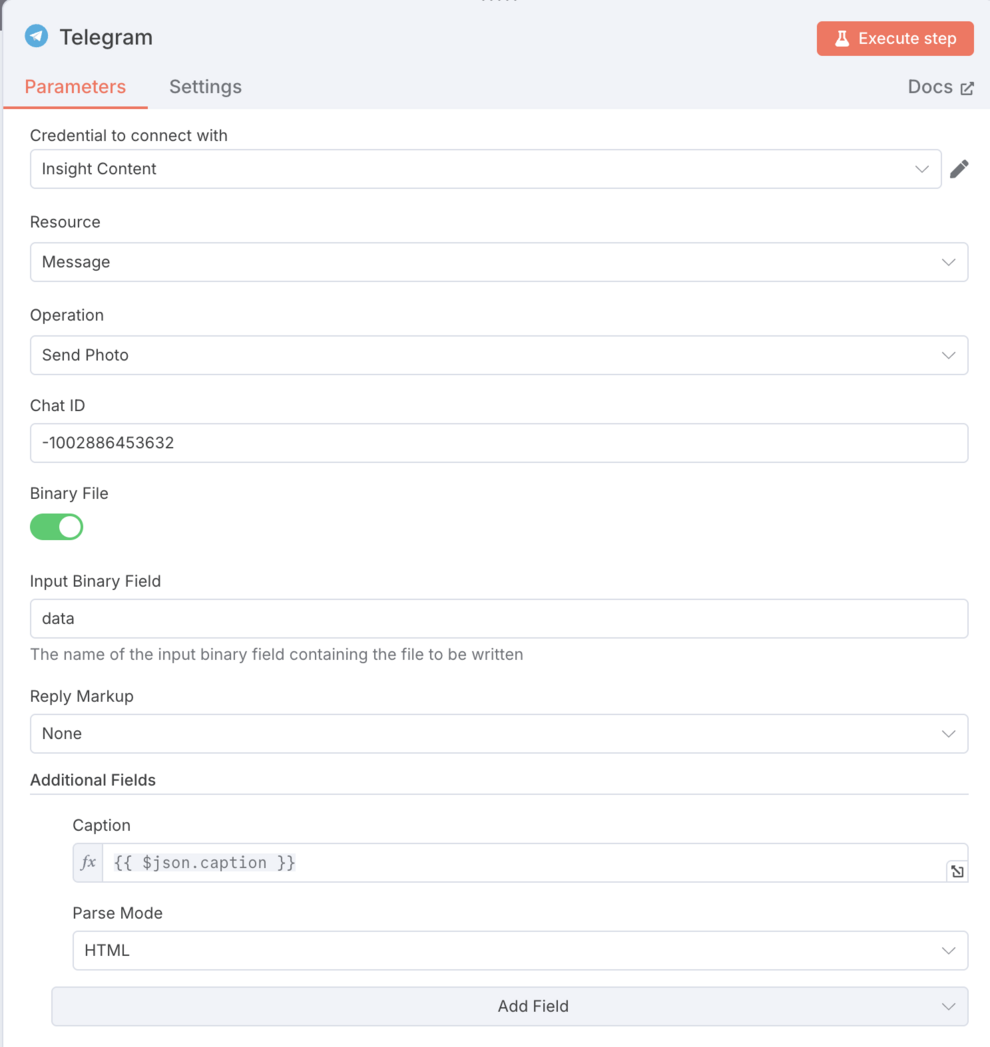Edit credential with the pencil icon

(959, 169)
